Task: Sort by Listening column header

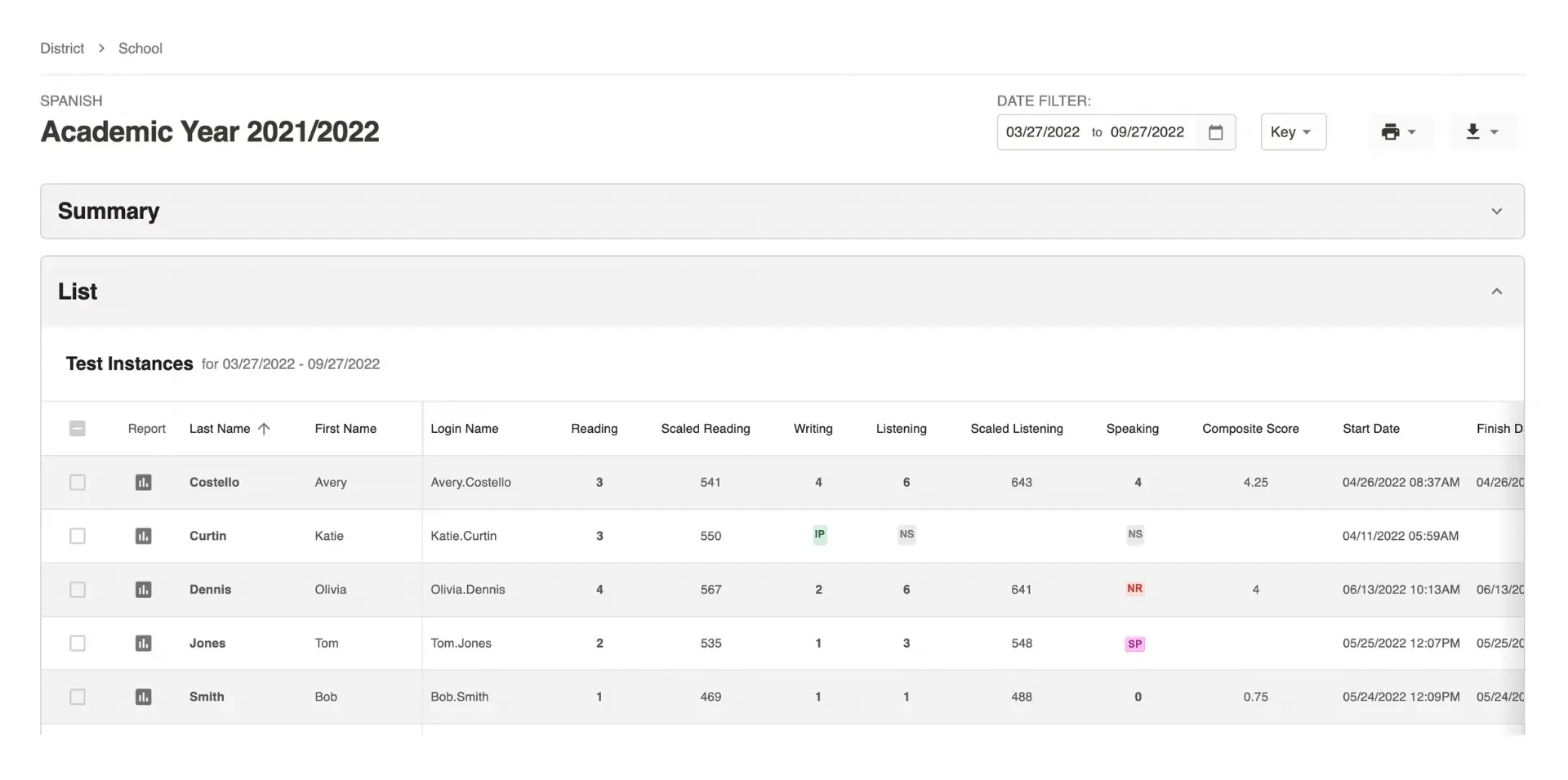Action: pos(902,429)
